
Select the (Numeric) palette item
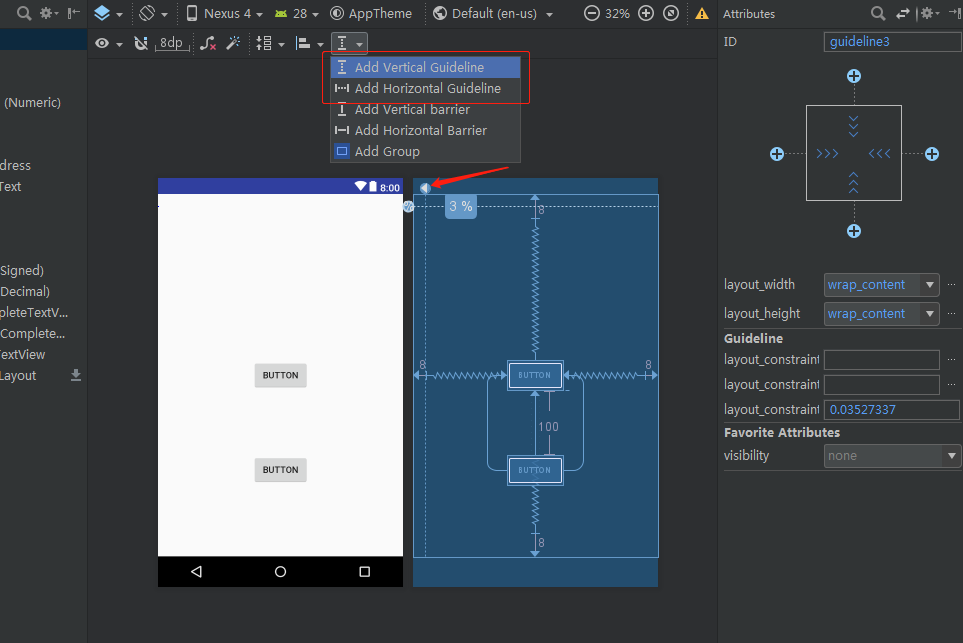point(33,103)
